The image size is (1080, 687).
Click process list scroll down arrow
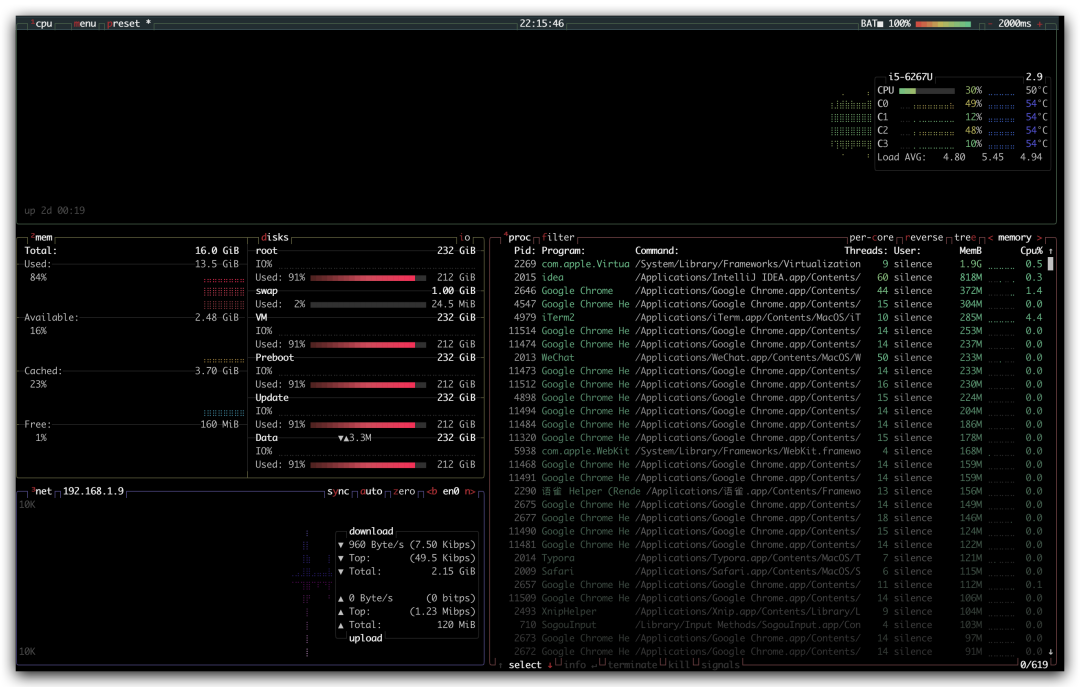[x=1050, y=652]
